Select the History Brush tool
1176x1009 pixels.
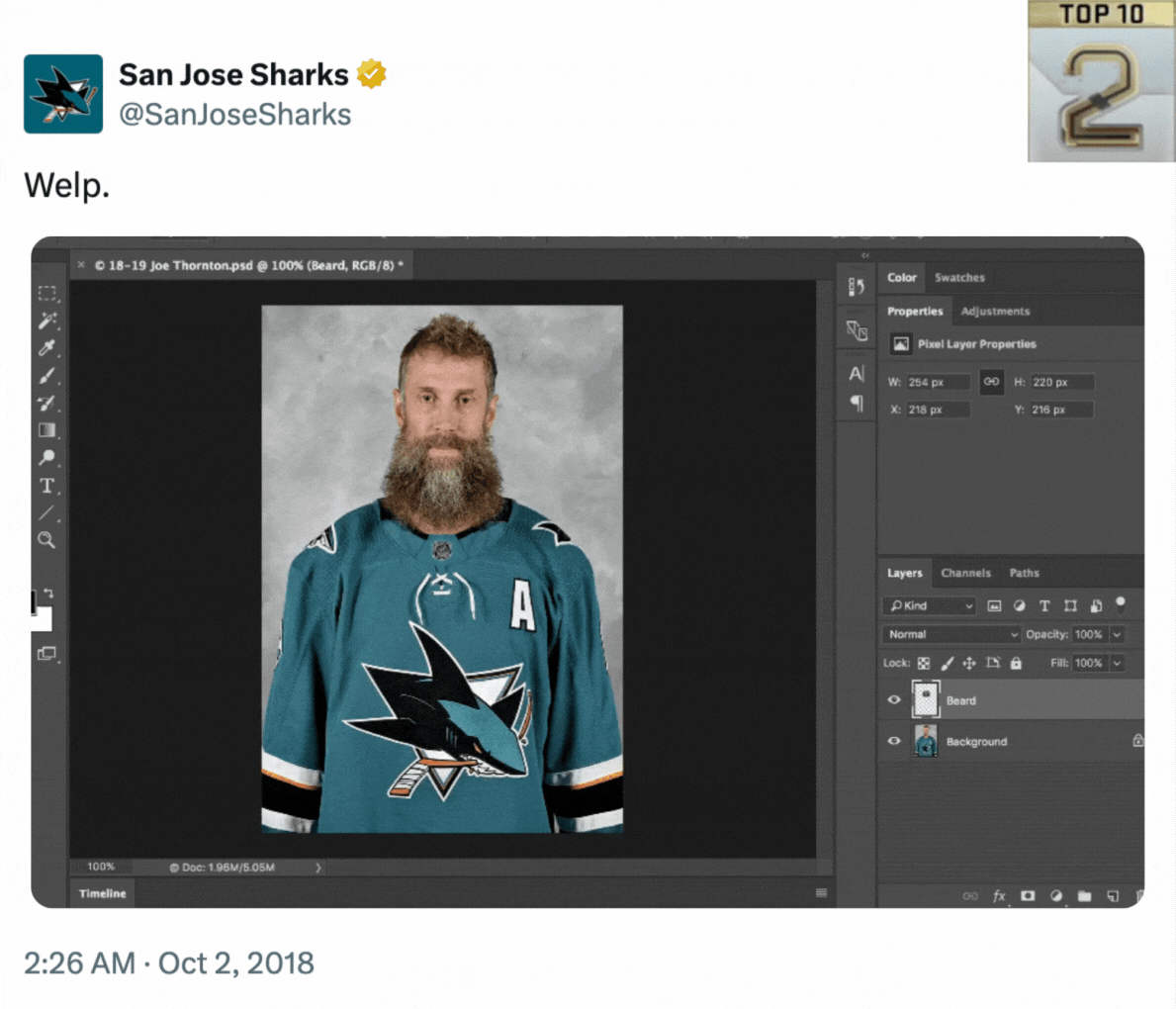click(x=47, y=403)
